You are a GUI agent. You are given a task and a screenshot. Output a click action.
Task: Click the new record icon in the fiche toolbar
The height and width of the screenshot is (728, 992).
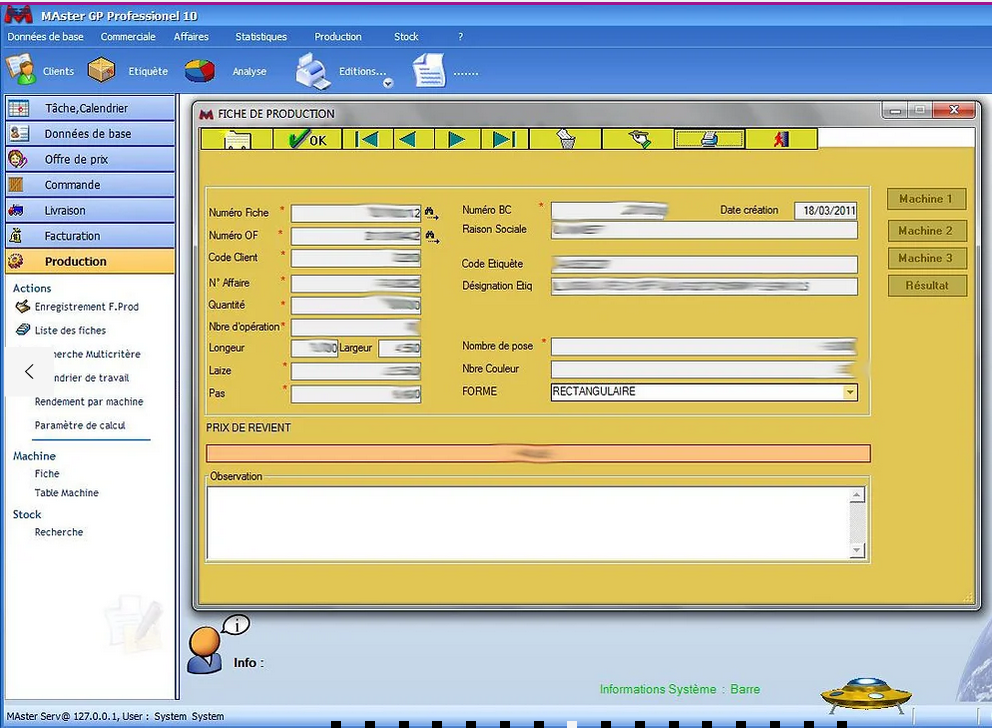pos(237,140)
